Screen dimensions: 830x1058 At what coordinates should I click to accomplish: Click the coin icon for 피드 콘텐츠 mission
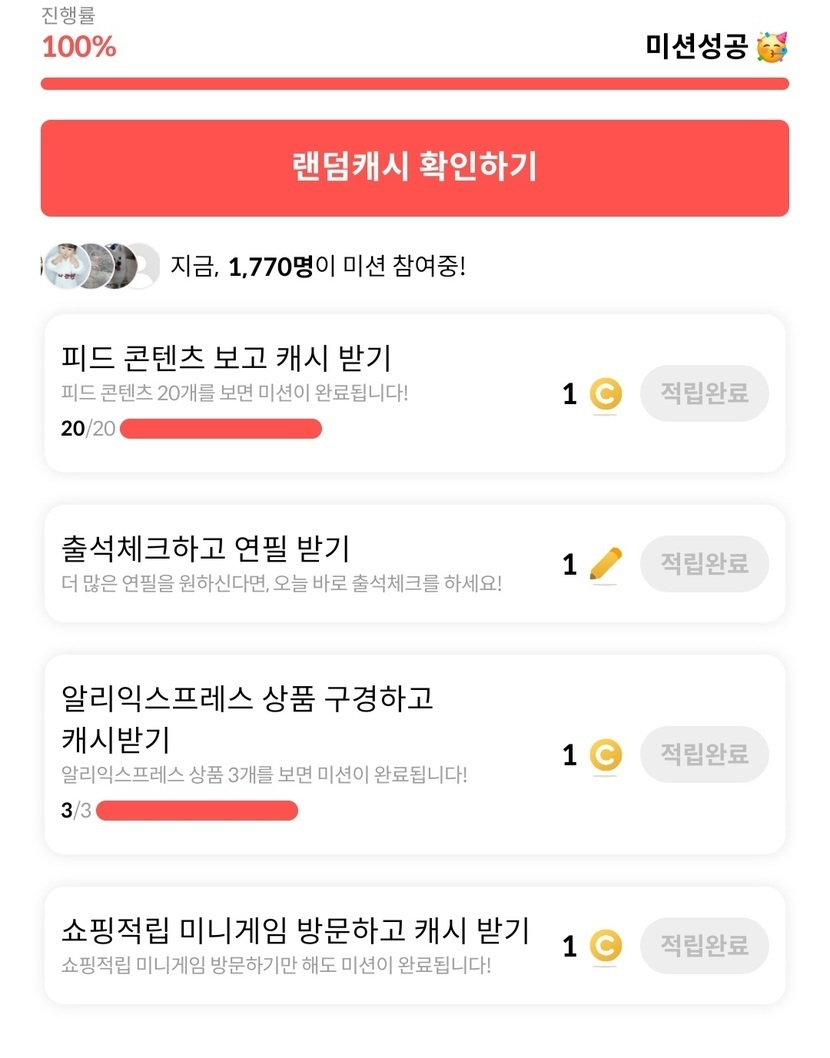[x=604, y=395]
